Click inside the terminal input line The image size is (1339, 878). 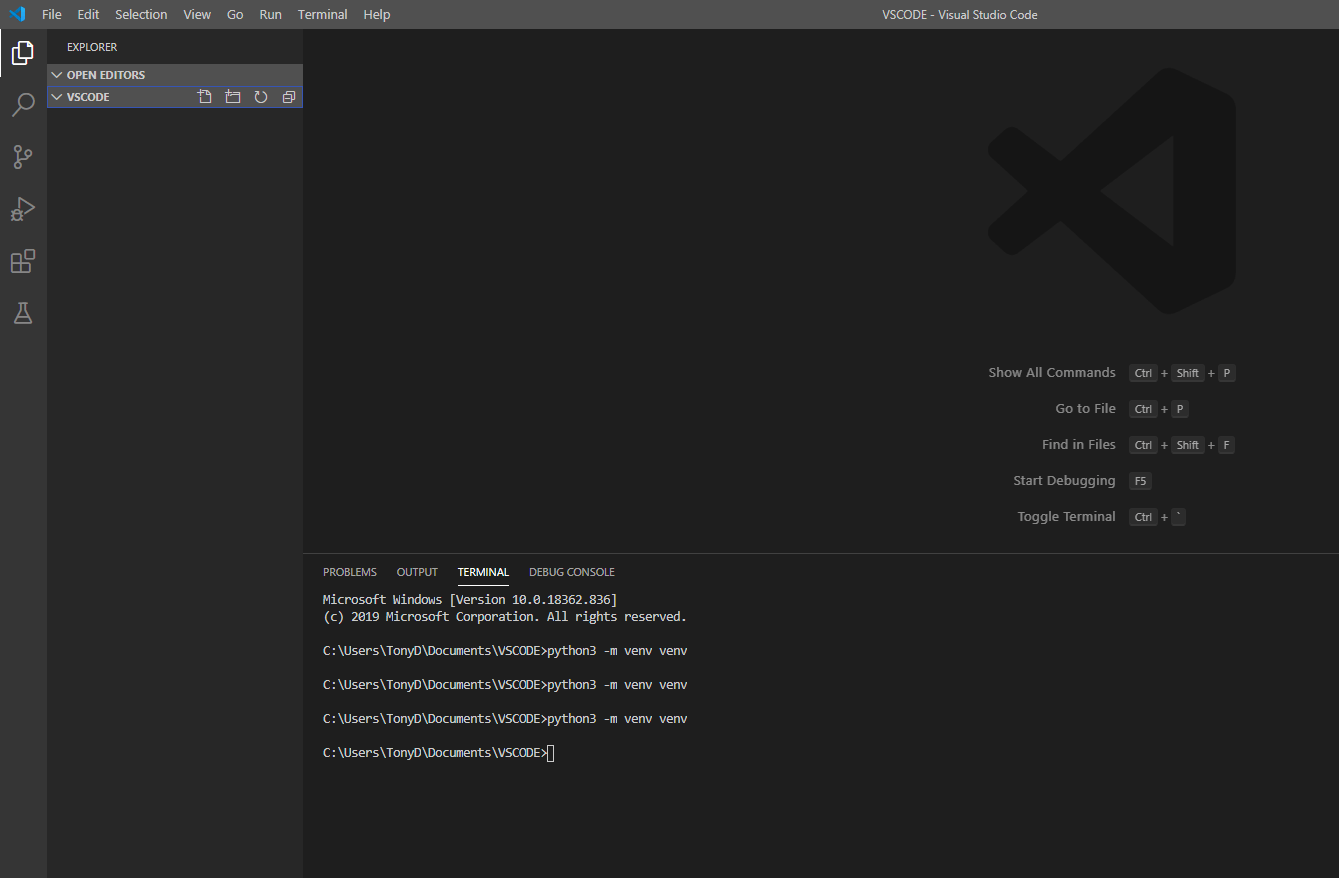point(551,752)
